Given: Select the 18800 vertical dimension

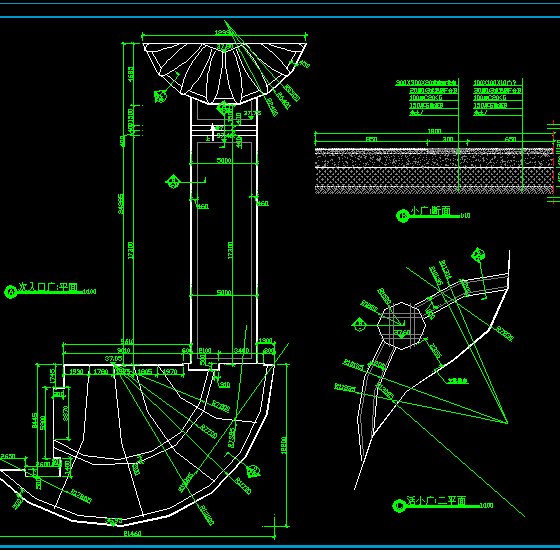Looking at the screenshot, I should click(284, 445).
